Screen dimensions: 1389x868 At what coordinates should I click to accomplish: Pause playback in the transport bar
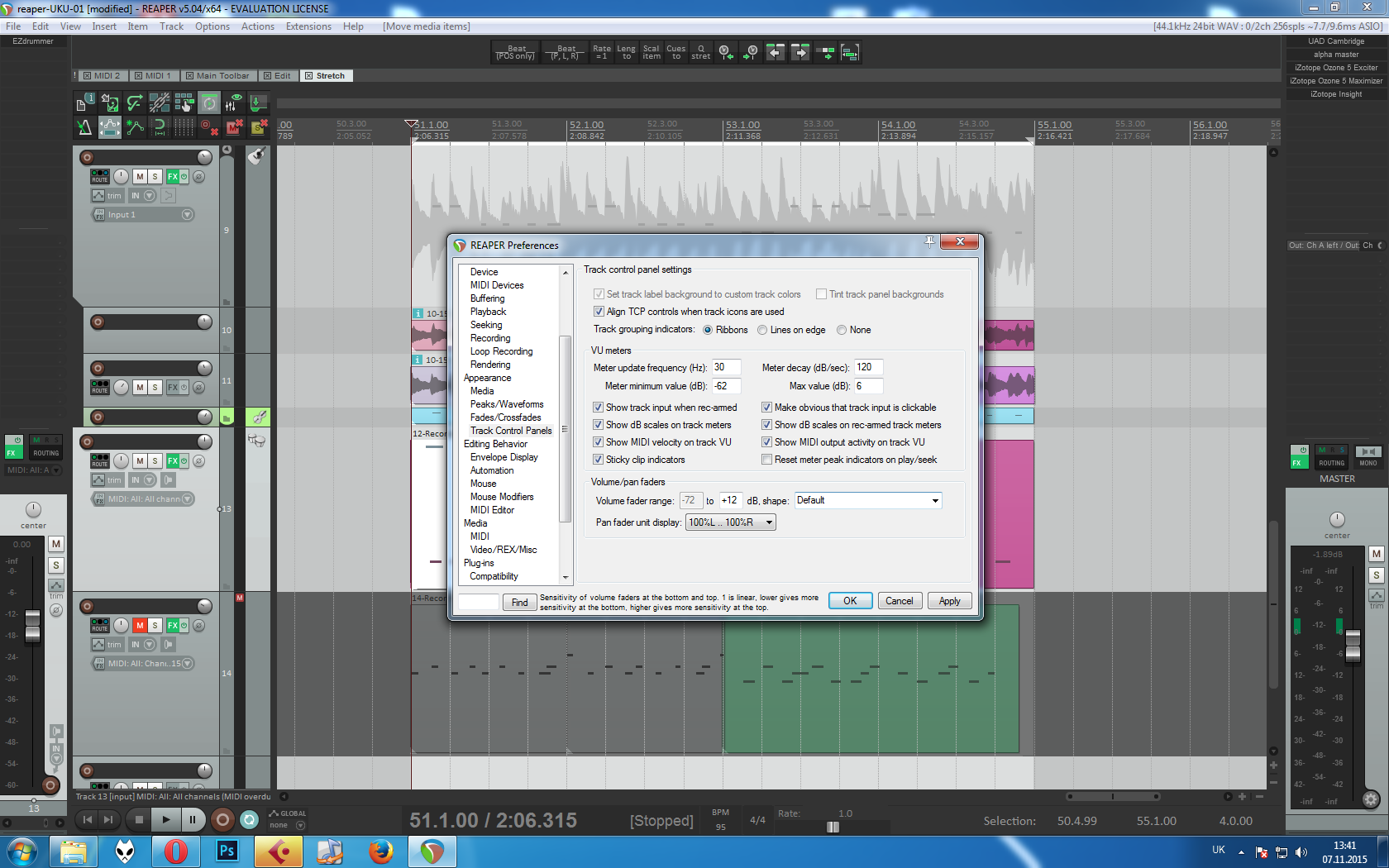[193, 819]
